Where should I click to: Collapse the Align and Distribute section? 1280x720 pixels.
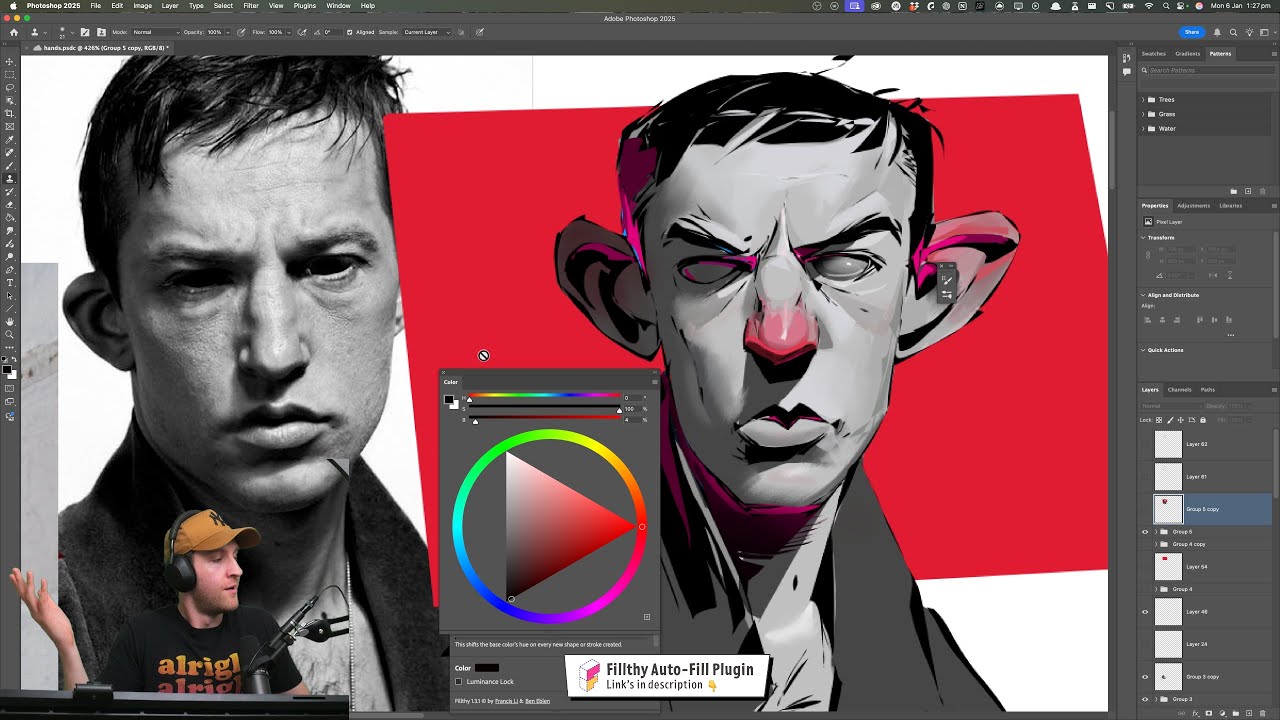coord(1144,295)
